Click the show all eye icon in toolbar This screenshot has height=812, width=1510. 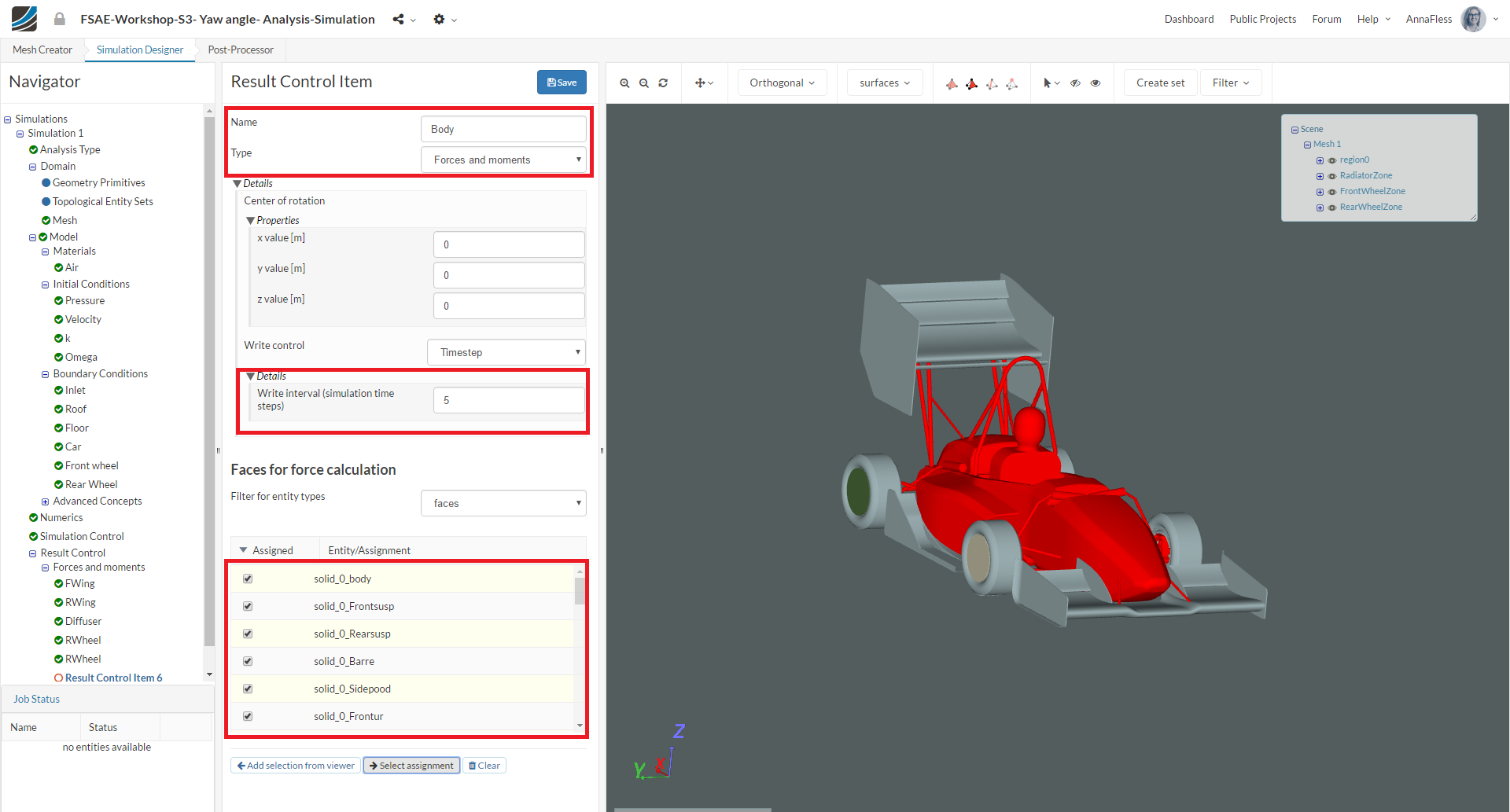click(x=1096, y=83)
